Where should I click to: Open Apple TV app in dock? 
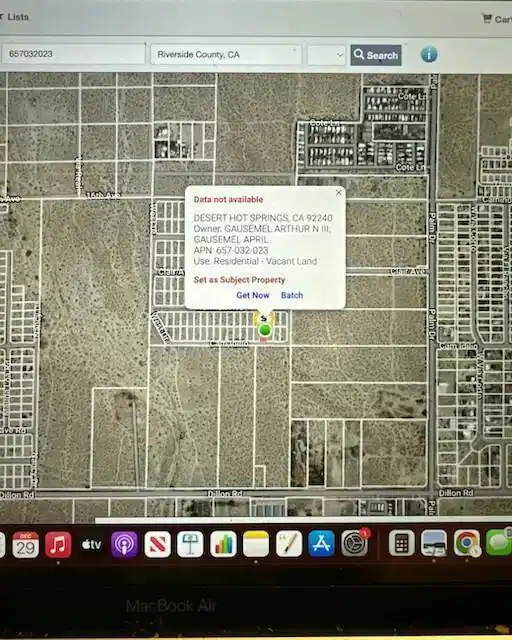point(91,544)
